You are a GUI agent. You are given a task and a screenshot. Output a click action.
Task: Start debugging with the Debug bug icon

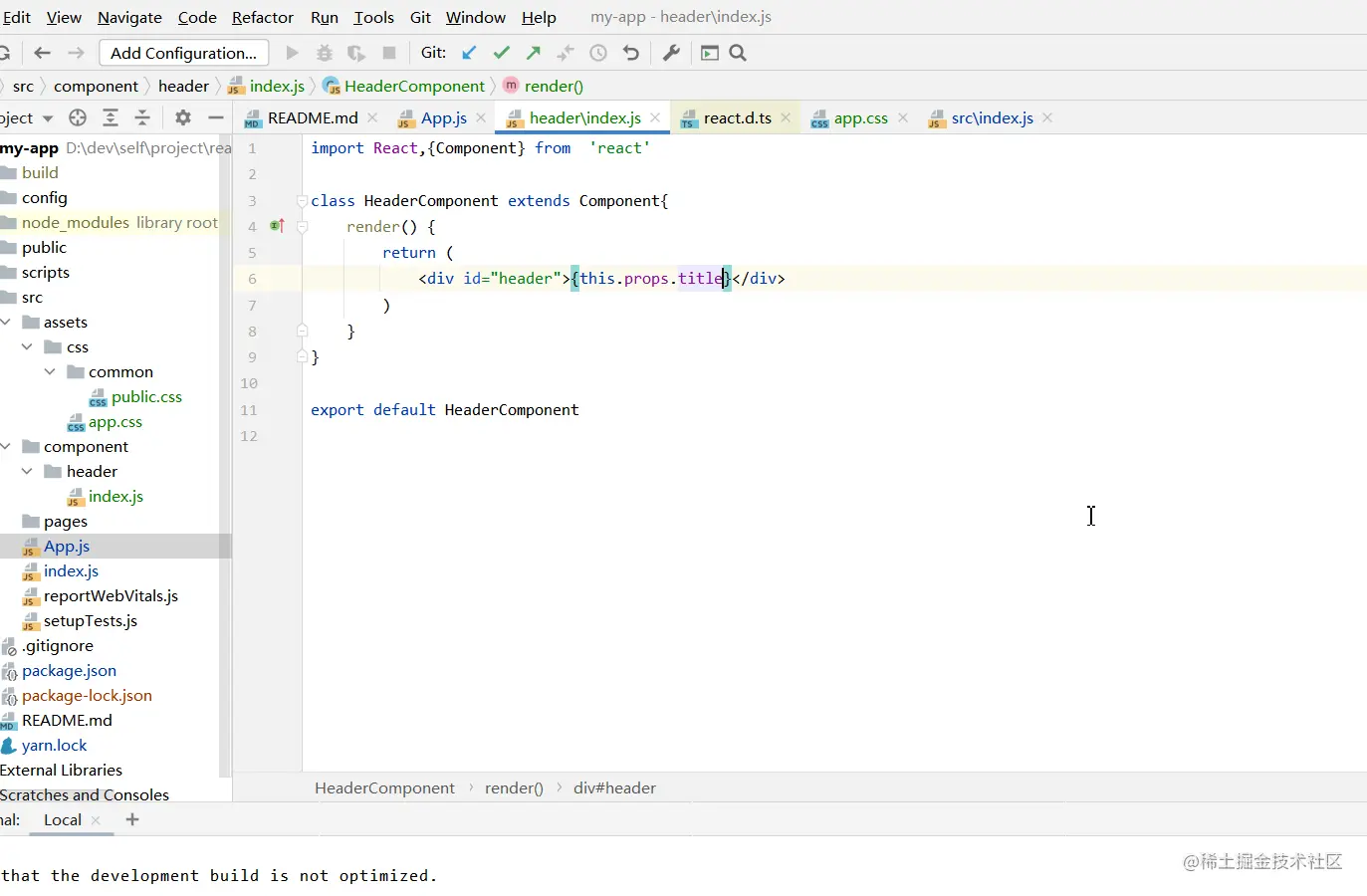point(324,53)
